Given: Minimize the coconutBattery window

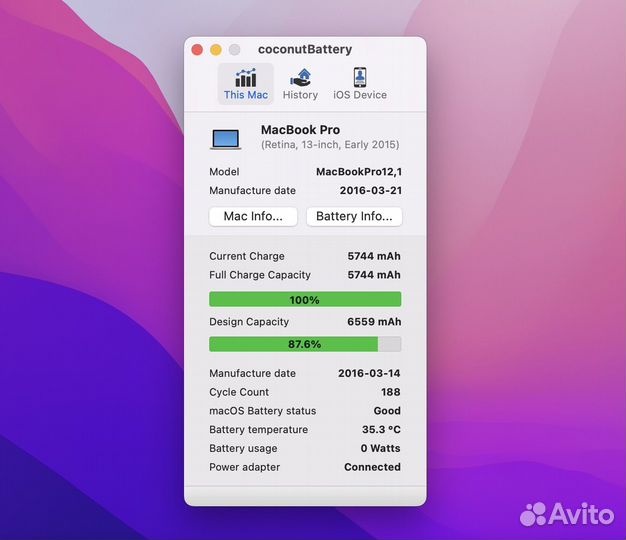Looking at the screenshot, I should [216, 49].
